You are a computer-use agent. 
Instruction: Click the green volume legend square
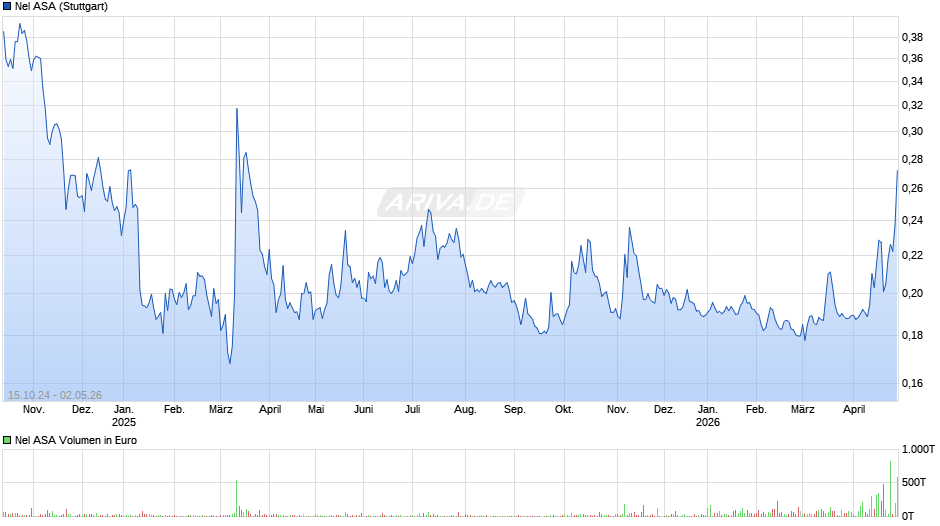[7, 440]
